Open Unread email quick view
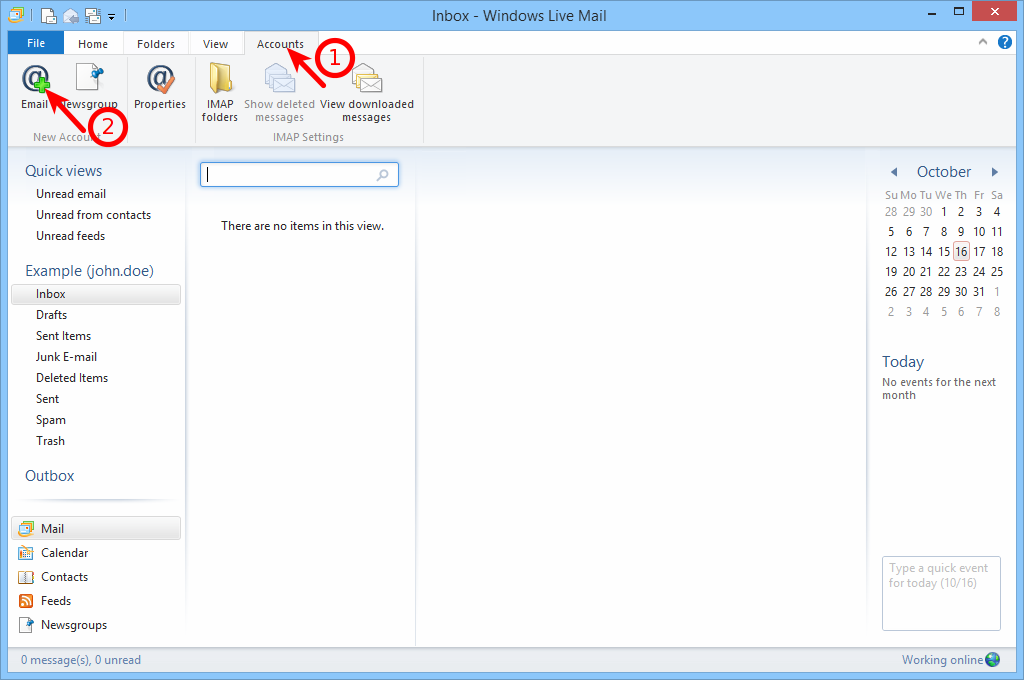The image size is (1024, 680). (71, 194)
